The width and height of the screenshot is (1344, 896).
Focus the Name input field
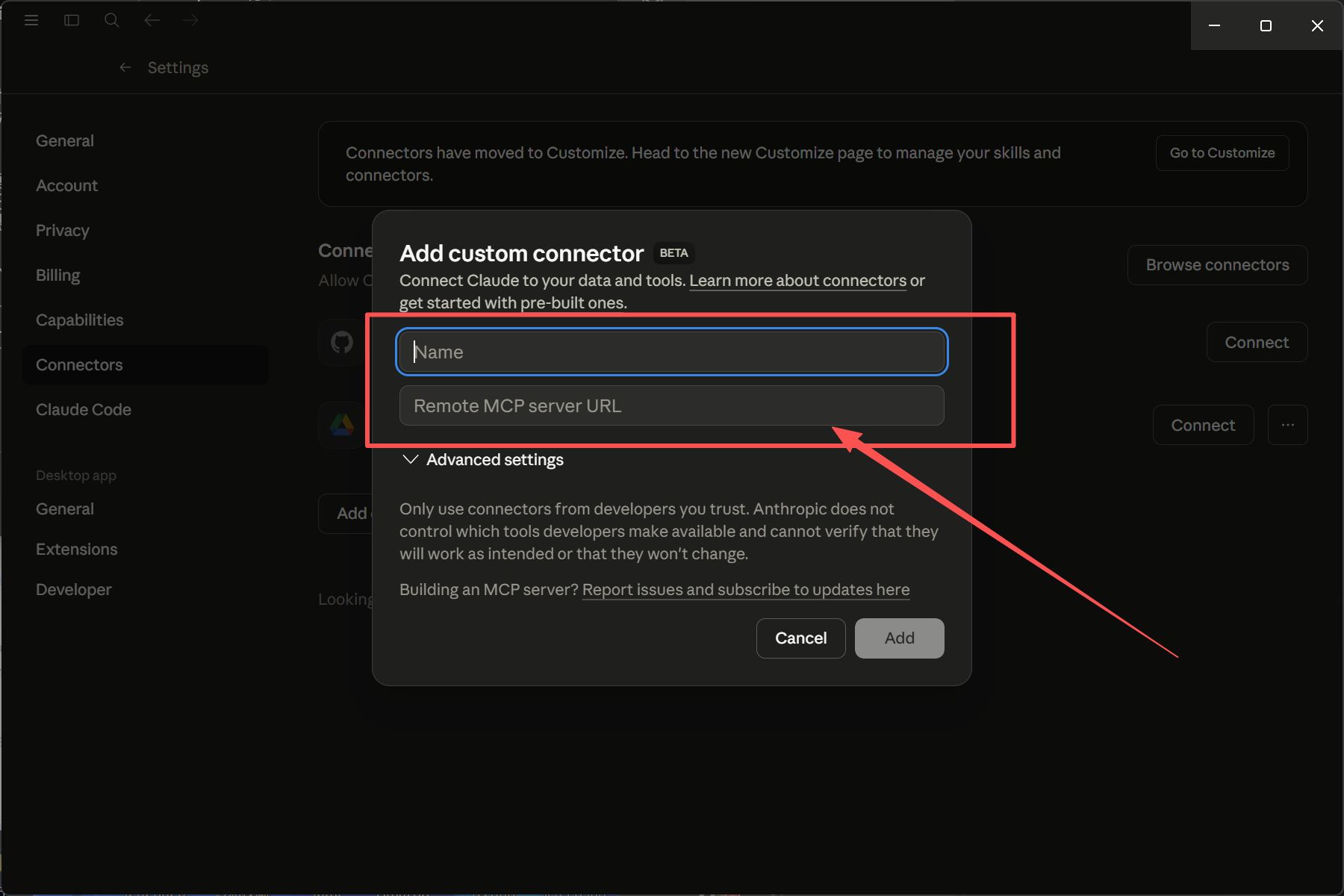click(672, 352)
